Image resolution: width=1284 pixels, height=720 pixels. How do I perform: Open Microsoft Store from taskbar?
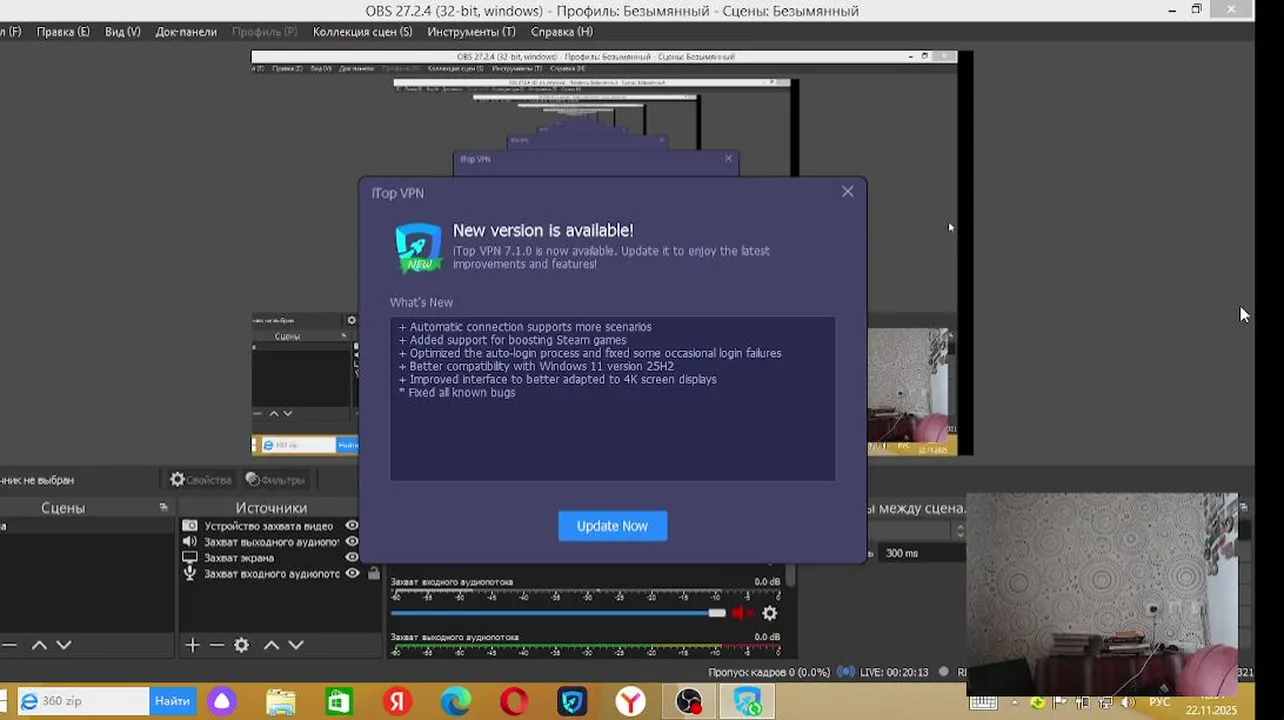click(339, 702)
